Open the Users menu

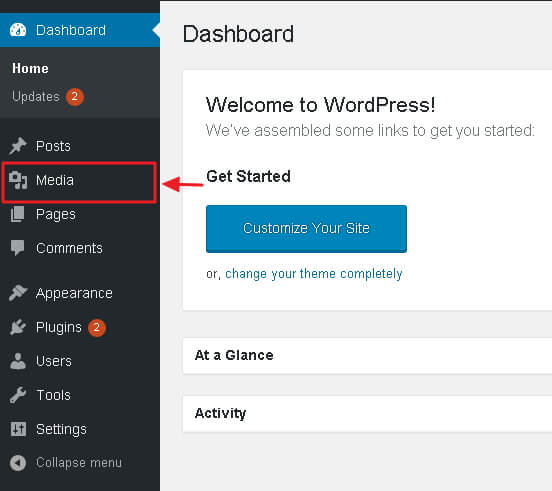pos(80,361)
